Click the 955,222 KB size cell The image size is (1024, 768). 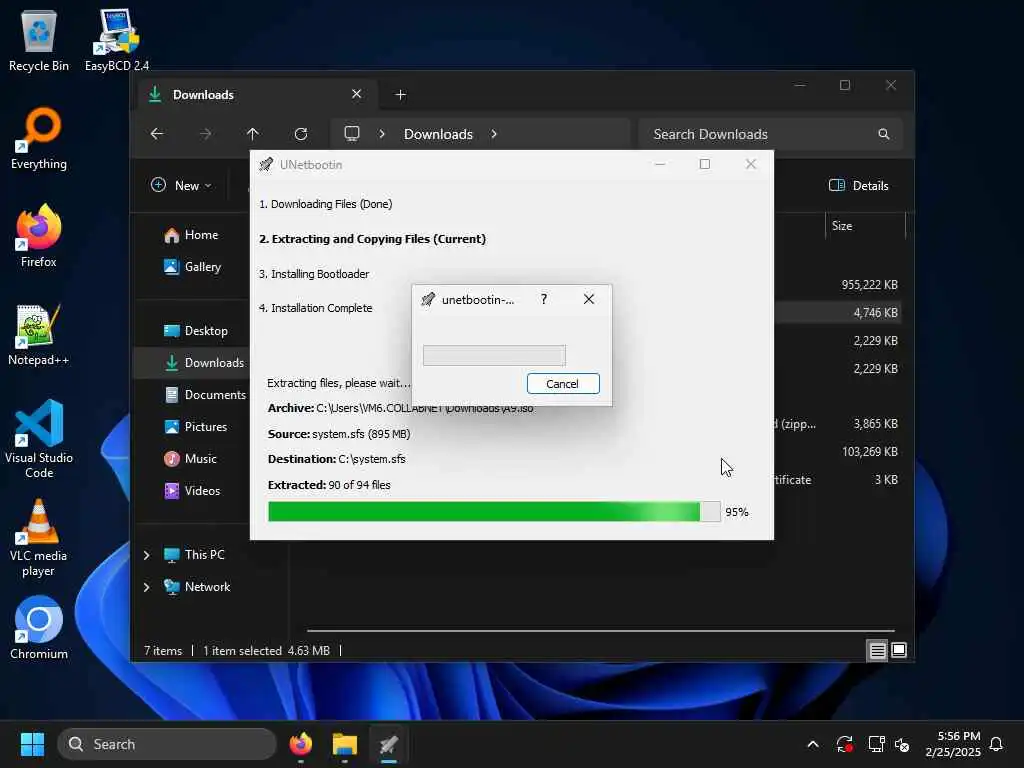click(869, 285)
